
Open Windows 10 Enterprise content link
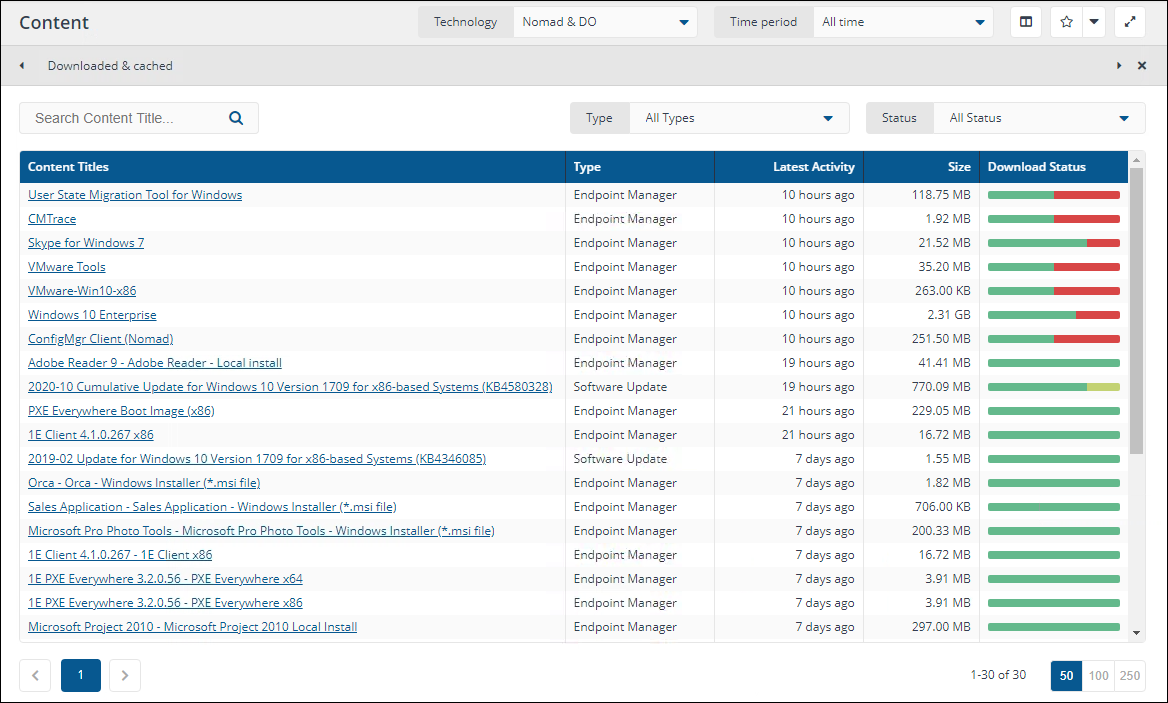92,315
